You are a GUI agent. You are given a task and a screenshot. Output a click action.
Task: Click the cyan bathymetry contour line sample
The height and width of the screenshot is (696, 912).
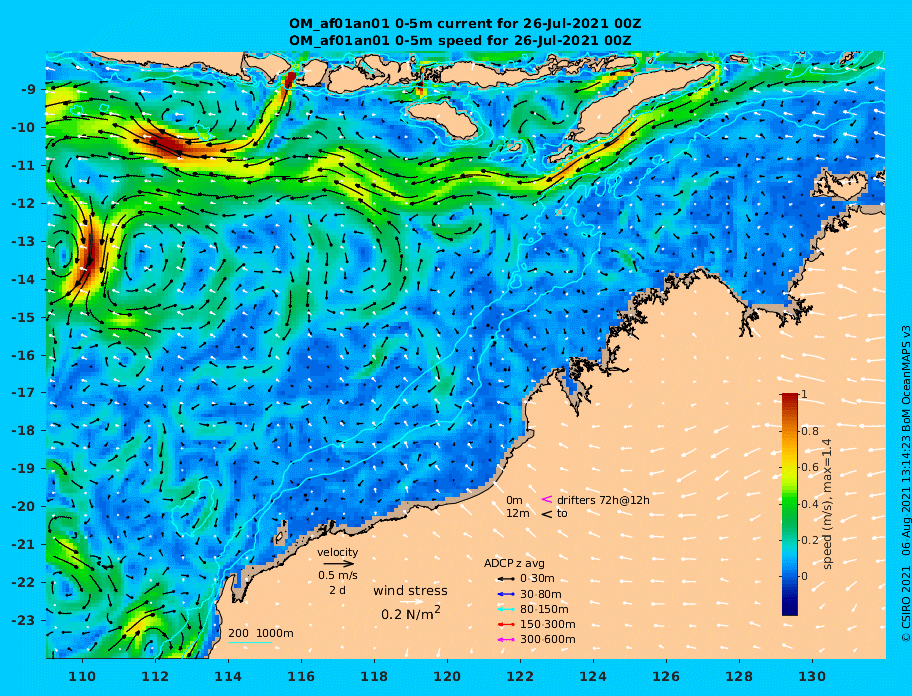point(250,643)
